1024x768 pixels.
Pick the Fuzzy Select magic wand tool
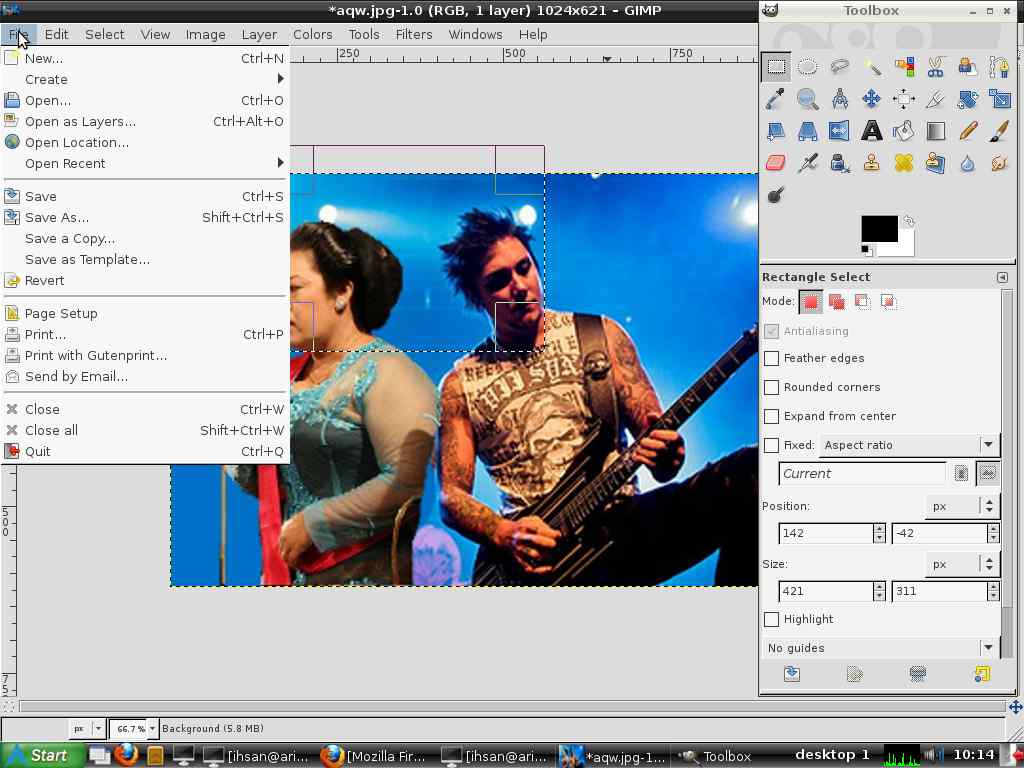[872, 68]
